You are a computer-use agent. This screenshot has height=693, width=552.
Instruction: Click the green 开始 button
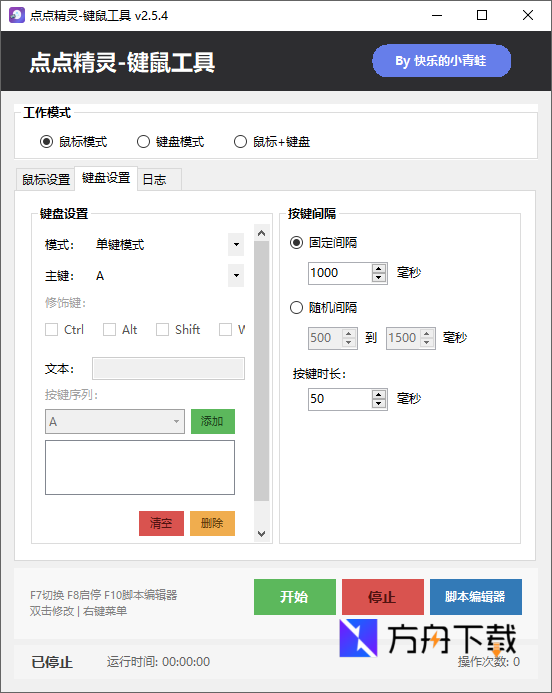pos(295,597)
